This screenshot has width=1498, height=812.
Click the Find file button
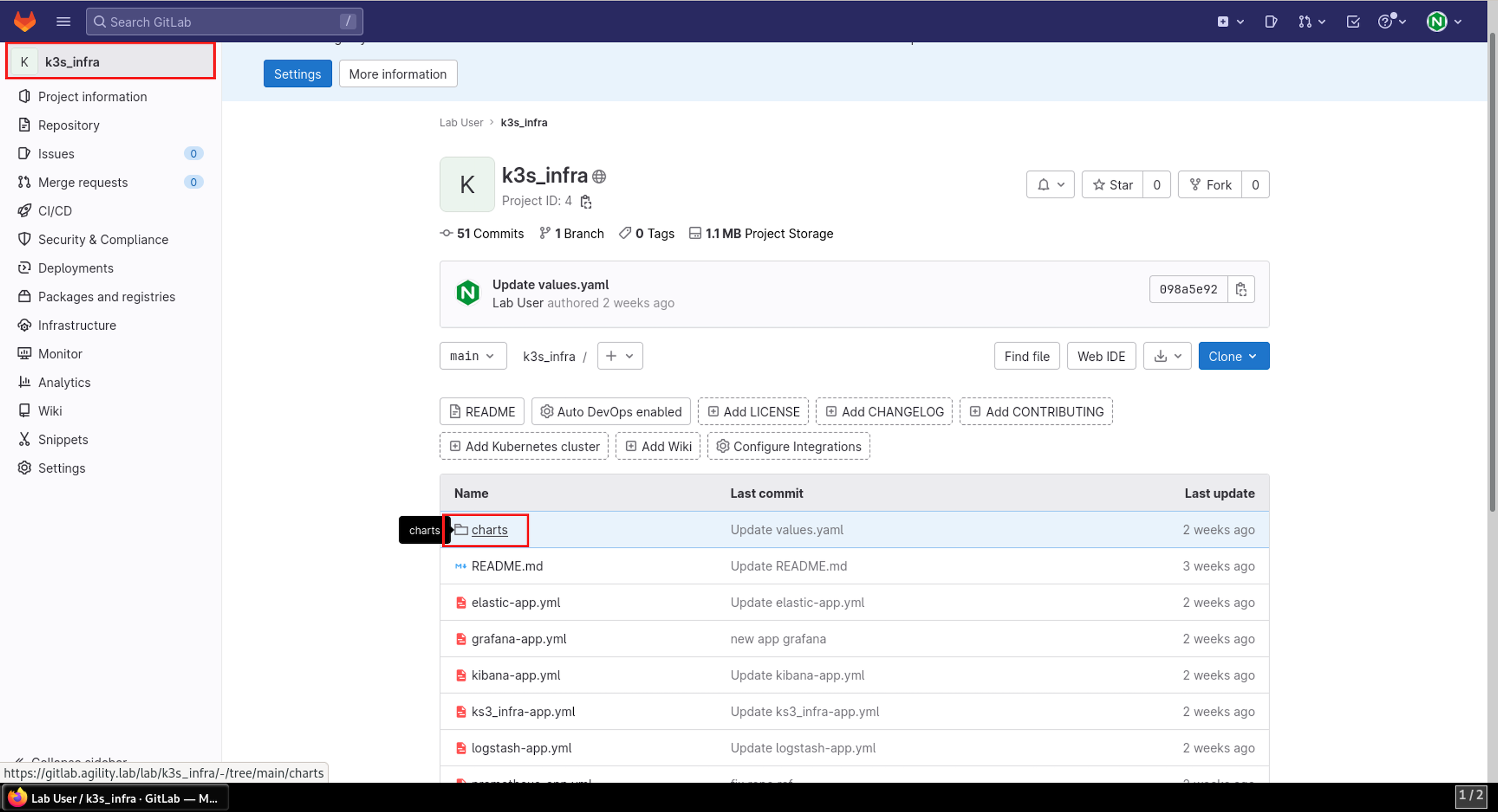click(x=1027, y=356)
